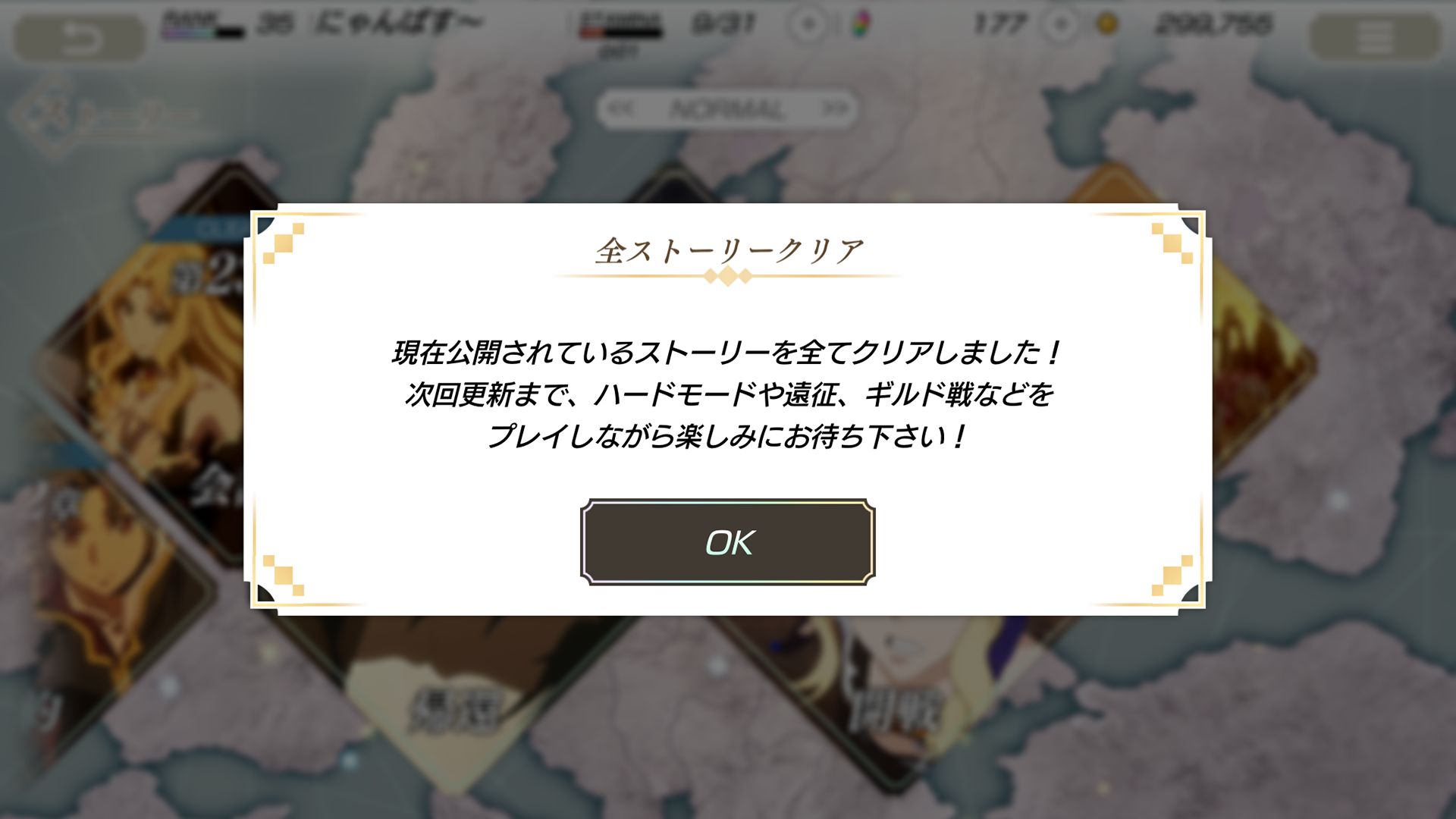
Task: Tap the gold amount counter
Action: click(1213, 25)
